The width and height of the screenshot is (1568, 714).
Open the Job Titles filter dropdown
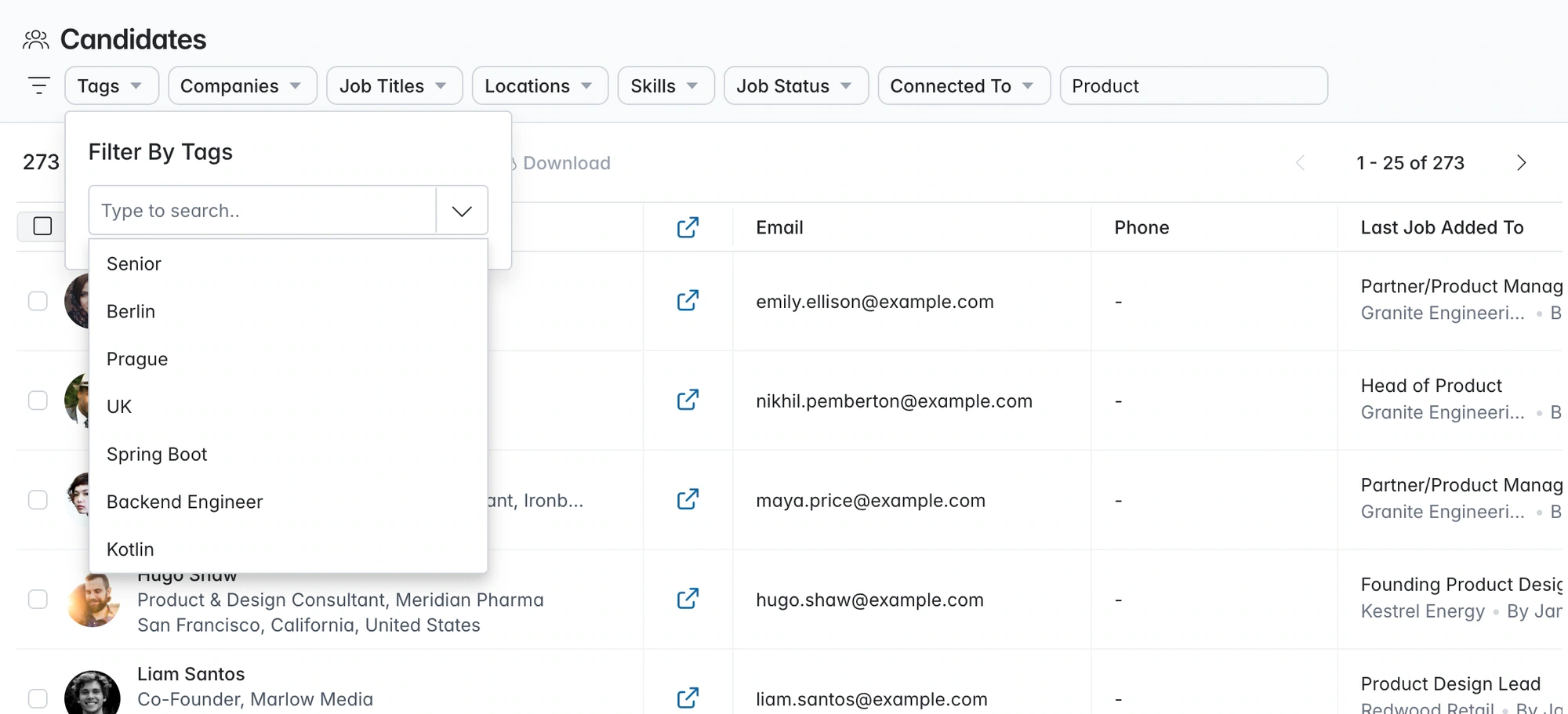click(x=394, y=85)
